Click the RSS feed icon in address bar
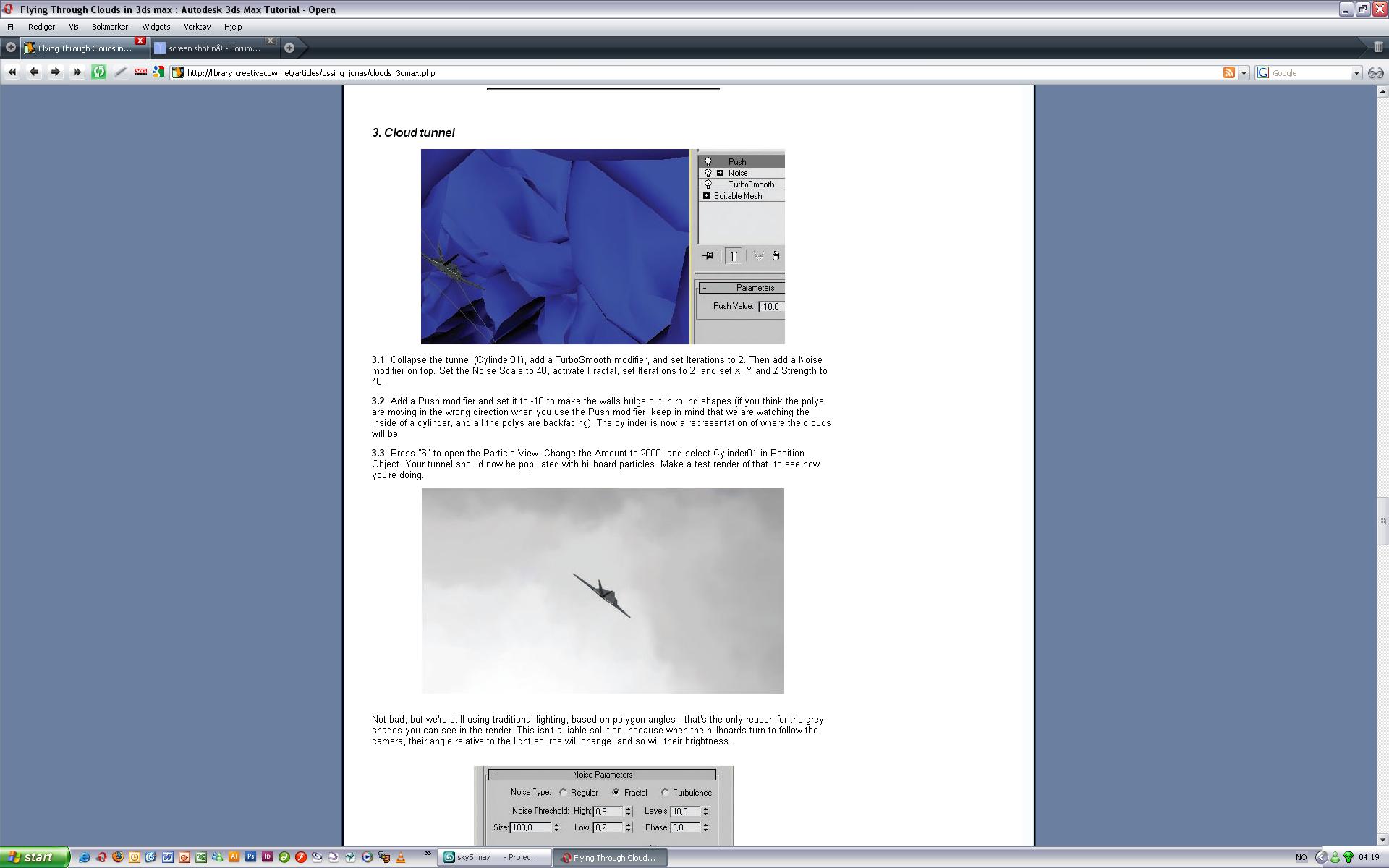Viewport: 1389px width, 868px height. coord(1228,72)
